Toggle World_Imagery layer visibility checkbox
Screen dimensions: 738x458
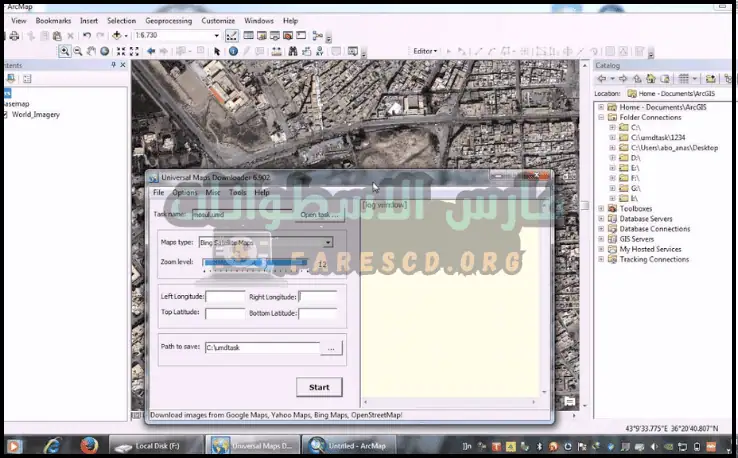[x=5, y=115]
